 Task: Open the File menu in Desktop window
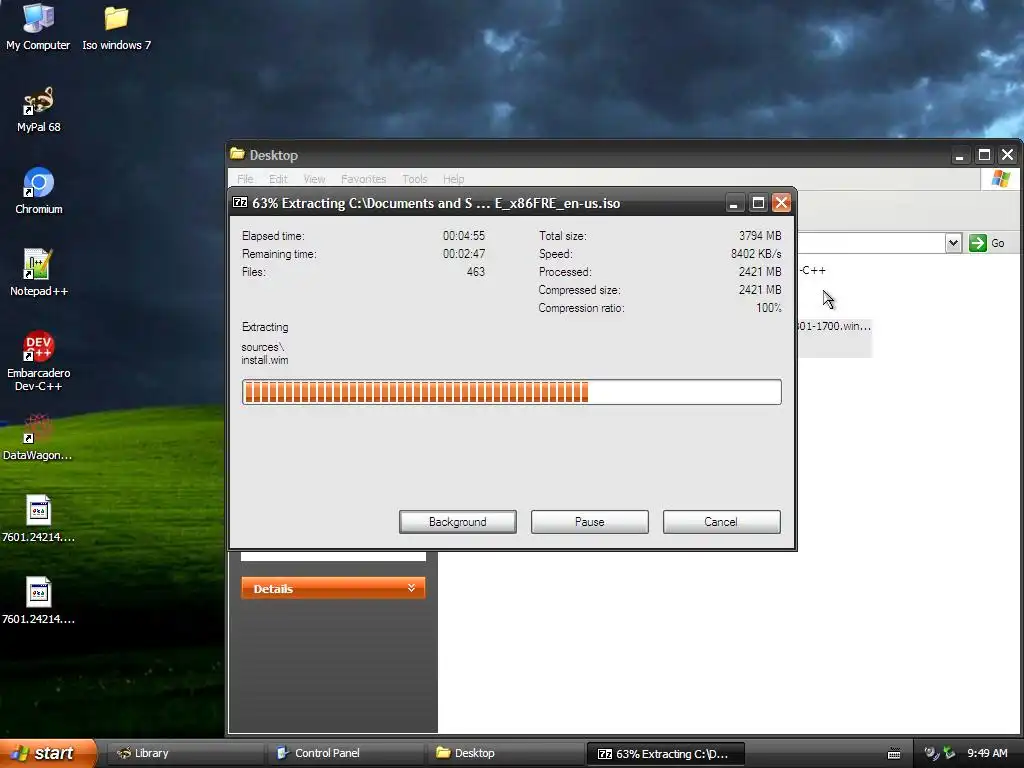245,179
